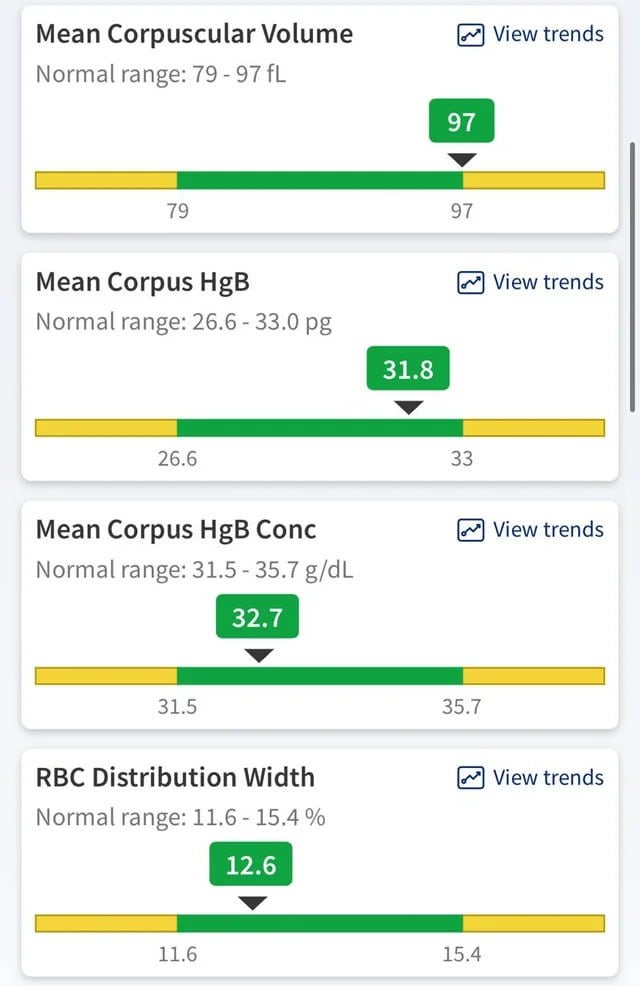The width and height of the screenshot is (640, 986).
Task: Select the Mean Corpuscular Volume title
Action: click(x=194, y=34)
